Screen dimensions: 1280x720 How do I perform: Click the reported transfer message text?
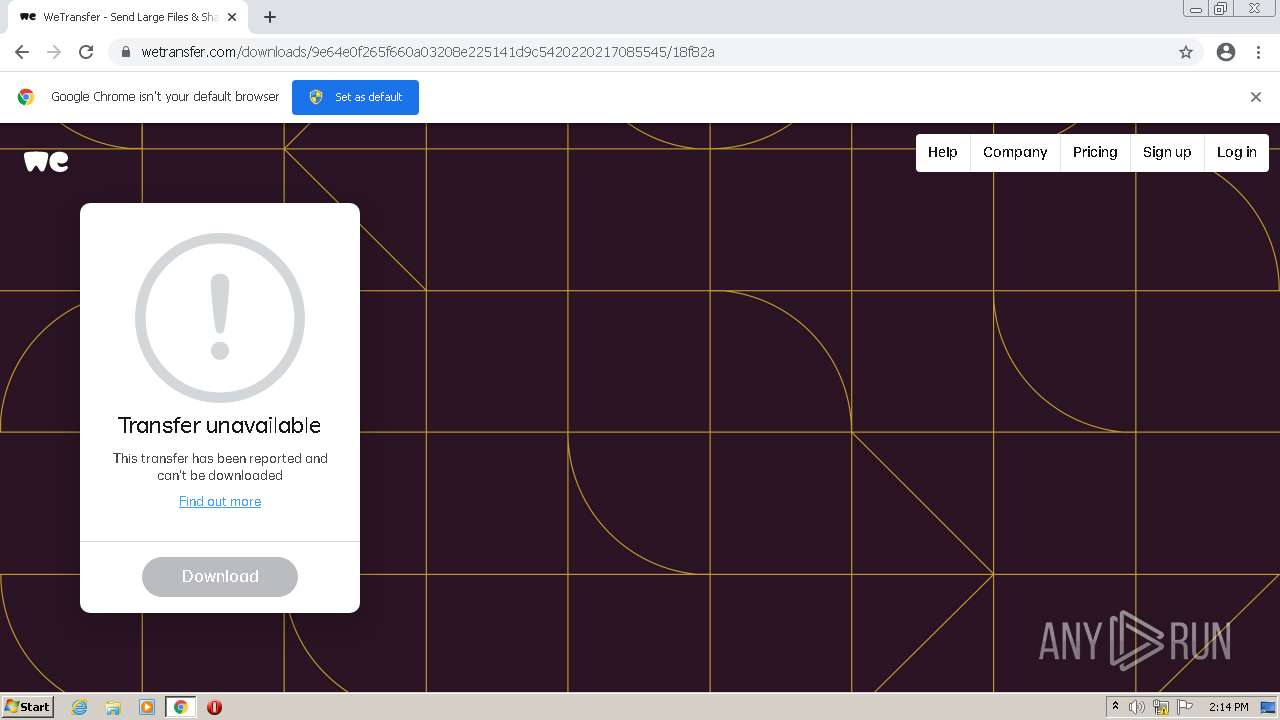(x=220, y=467)
